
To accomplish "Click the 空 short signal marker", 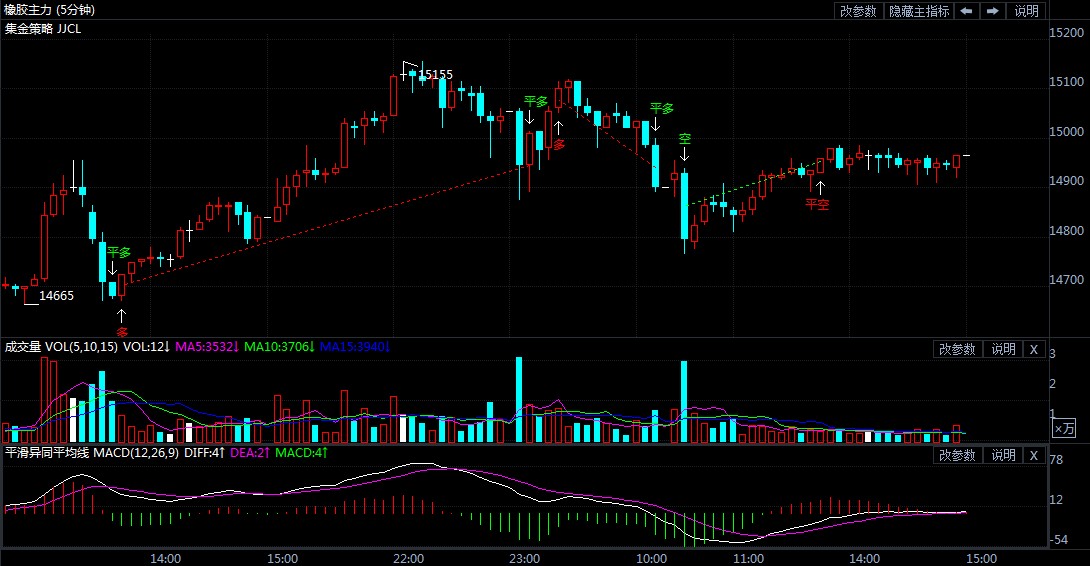I will click(685, 139).
